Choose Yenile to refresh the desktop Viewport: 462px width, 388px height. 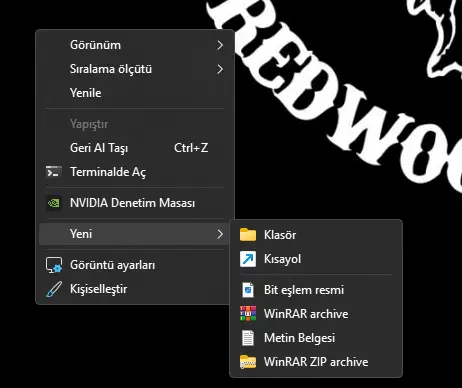134,93
